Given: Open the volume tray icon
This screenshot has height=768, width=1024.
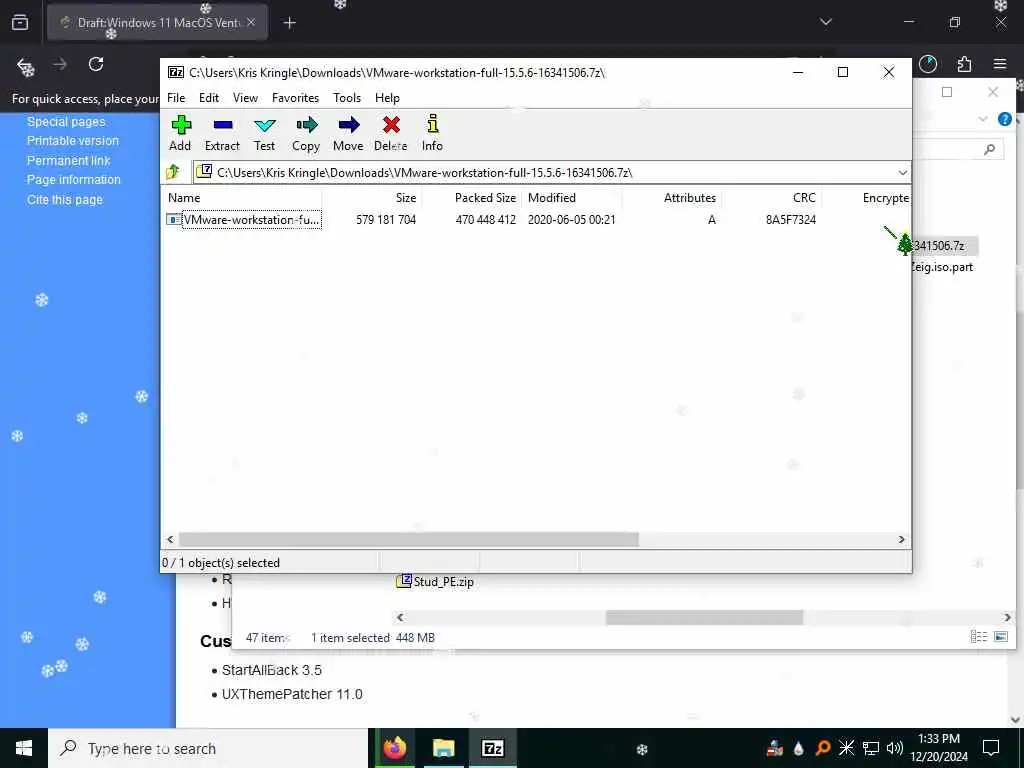Looking at the screenshot, I should tap(894, 748).
